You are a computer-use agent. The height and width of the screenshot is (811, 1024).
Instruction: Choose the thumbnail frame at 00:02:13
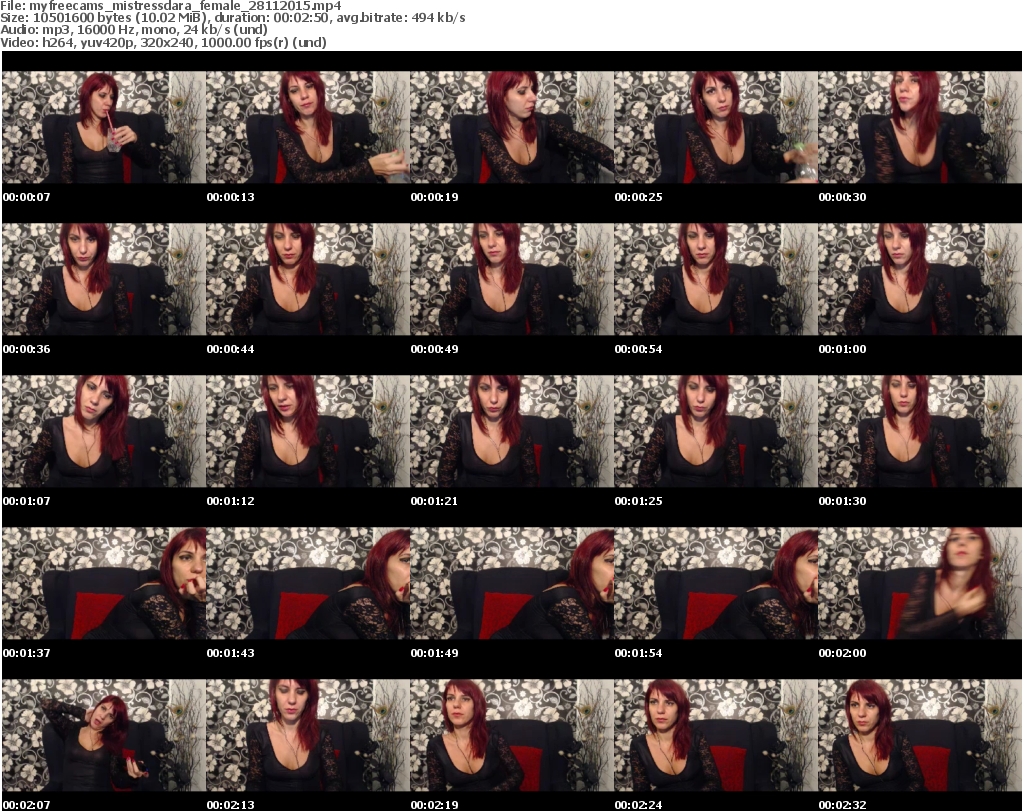308,736
